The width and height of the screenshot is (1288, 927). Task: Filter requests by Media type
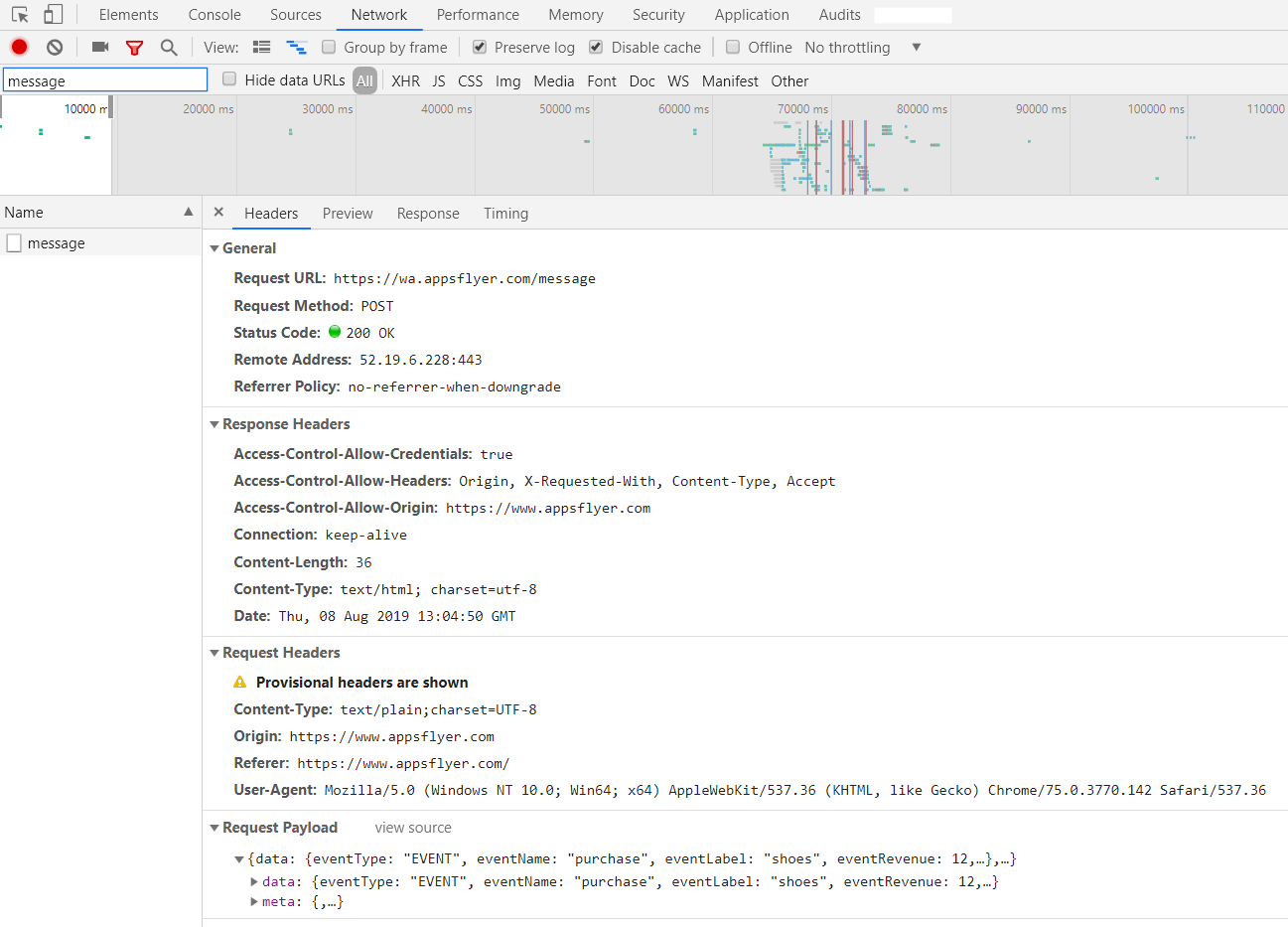554,80
